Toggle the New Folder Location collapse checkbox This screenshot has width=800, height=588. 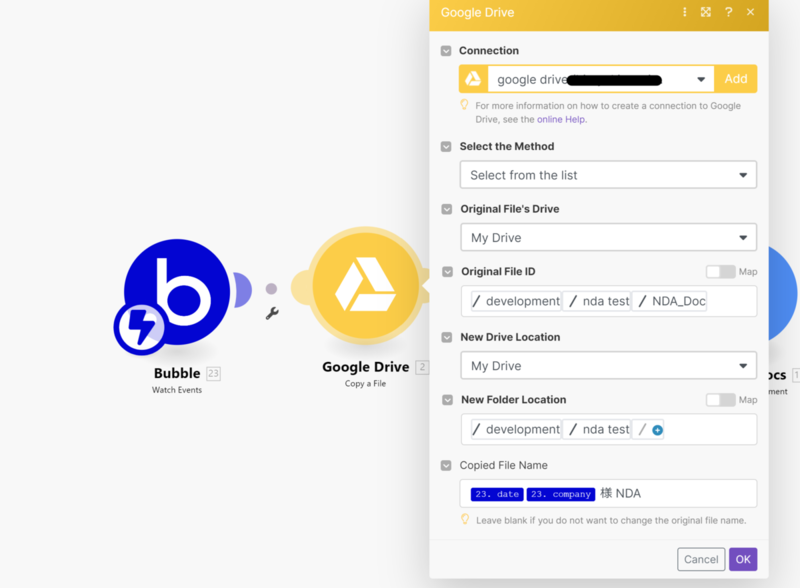click(447, 400)
